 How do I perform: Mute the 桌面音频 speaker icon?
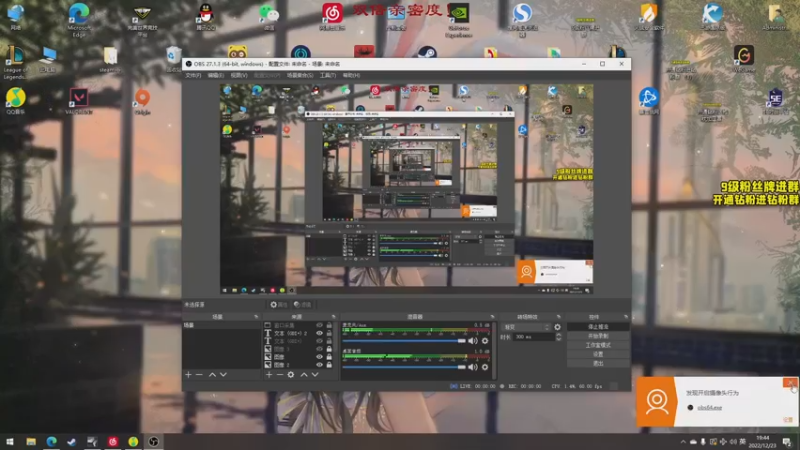point(473,367)
